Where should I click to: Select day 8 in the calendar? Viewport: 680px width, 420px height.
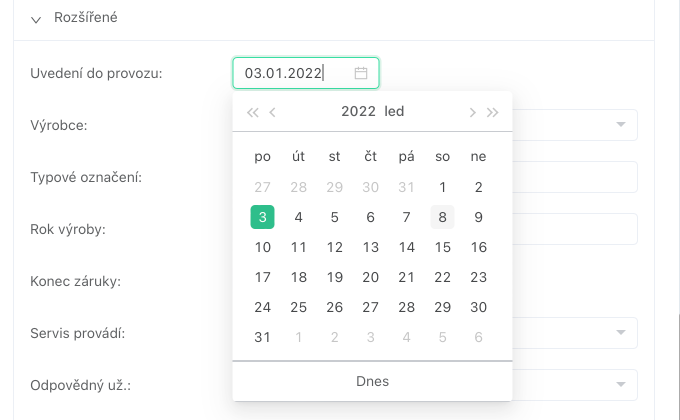point(443,217)
